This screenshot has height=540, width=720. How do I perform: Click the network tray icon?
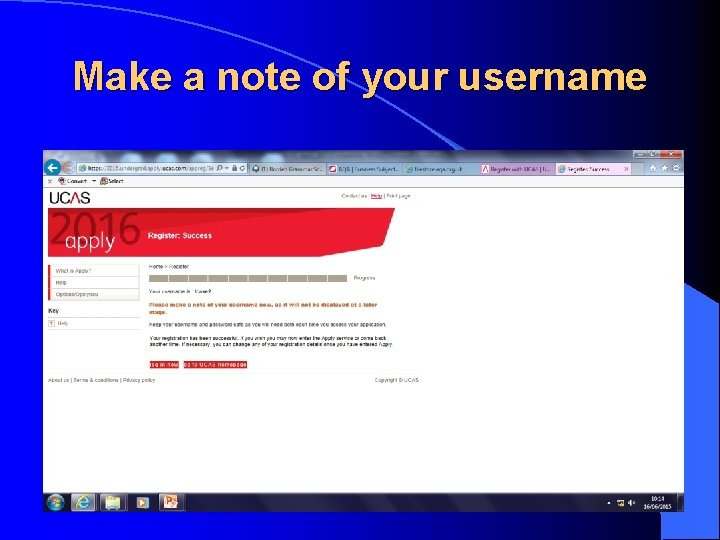point(621,503)
